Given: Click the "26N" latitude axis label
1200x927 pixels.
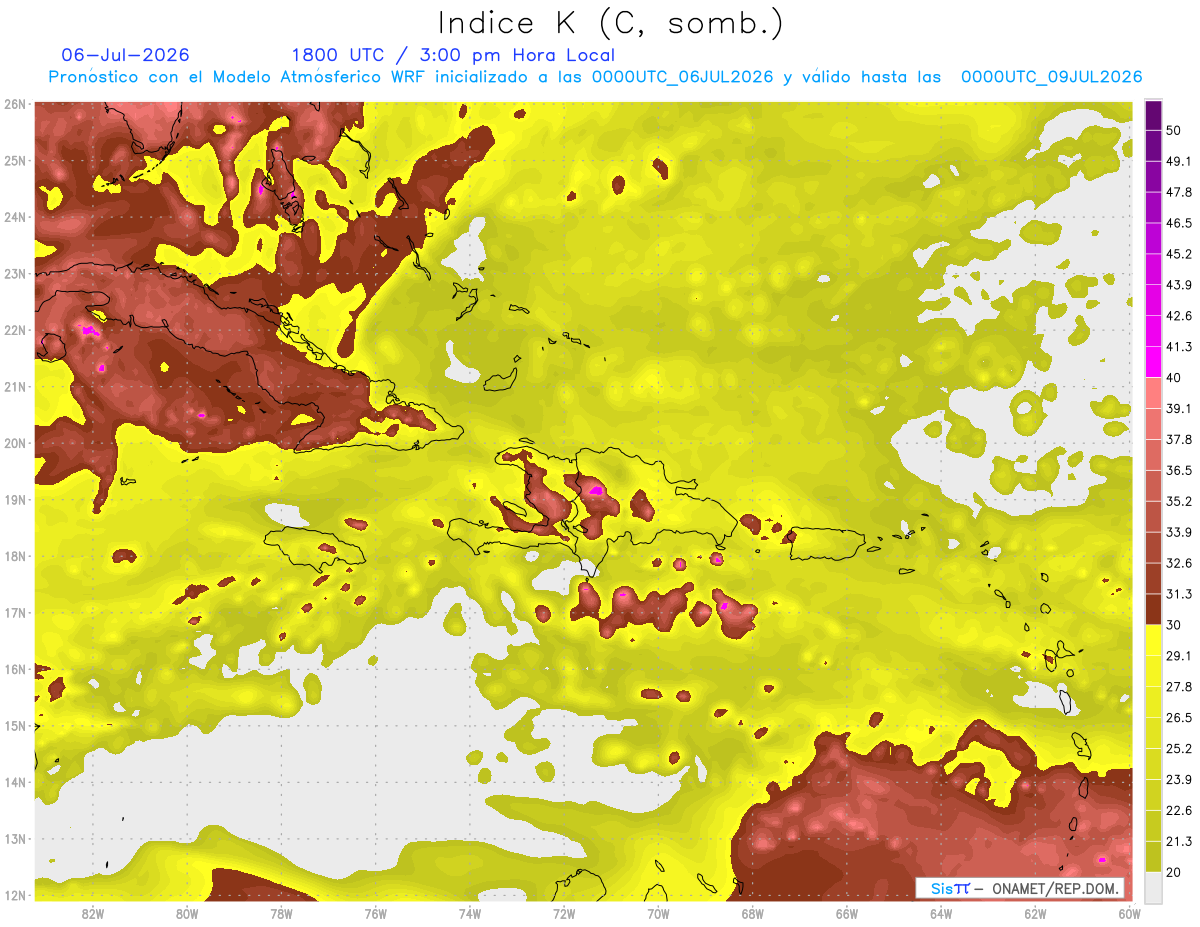Looking at the screenshot, I should [15, 104].
